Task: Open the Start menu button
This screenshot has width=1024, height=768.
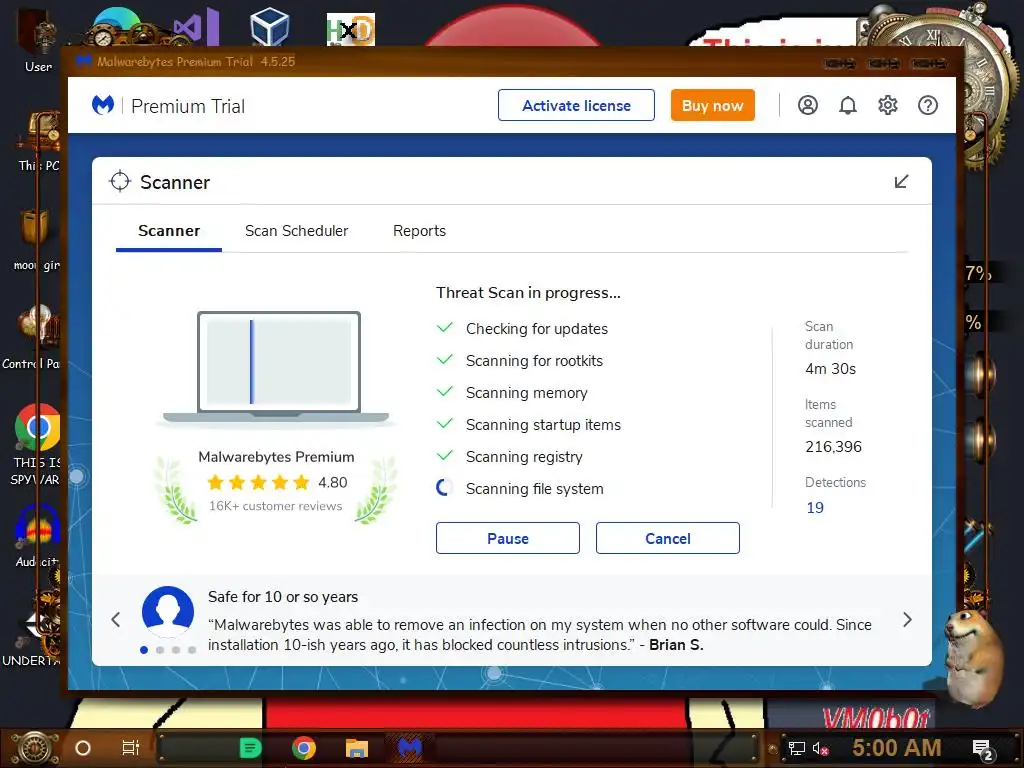Action: tap(35, 748)
